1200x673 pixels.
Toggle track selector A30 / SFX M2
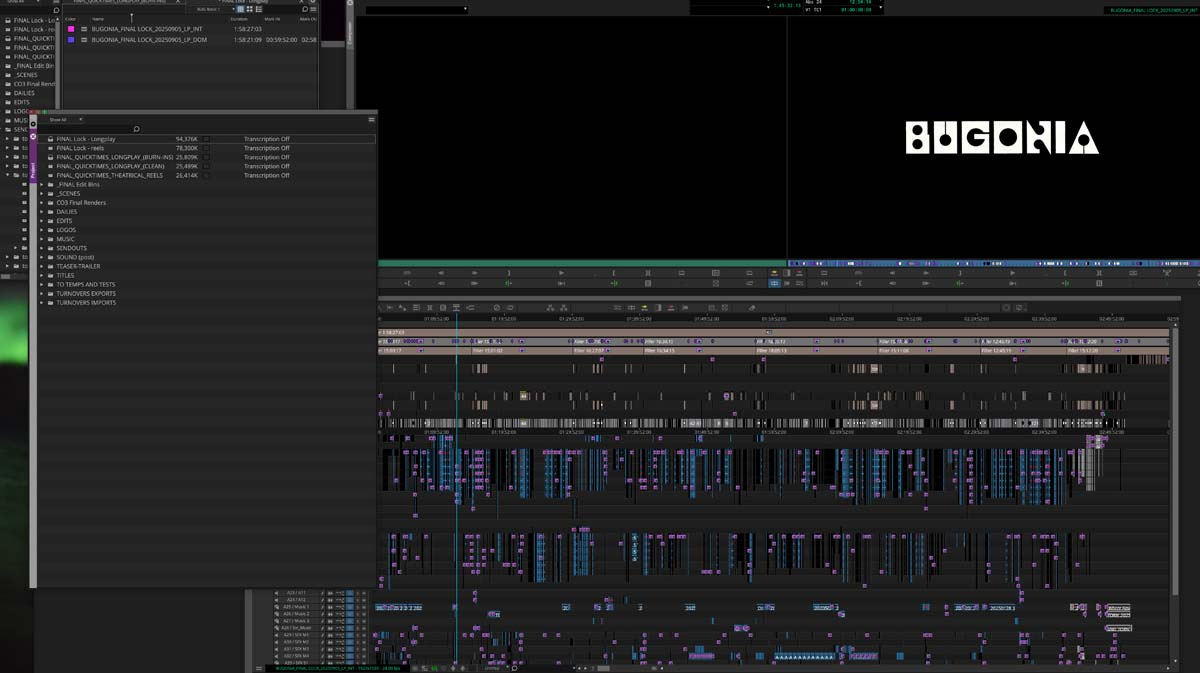pyautogui.click(x=297, y=642)
